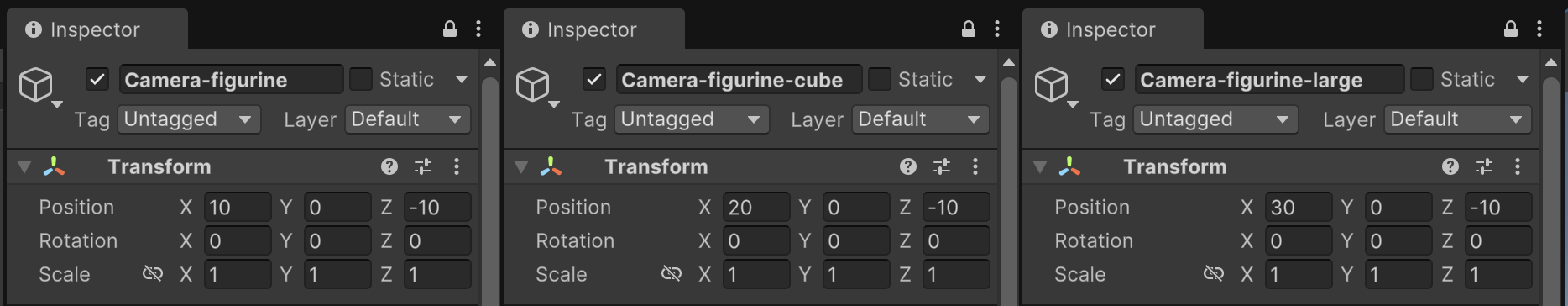The height and width of the screenshot is (306, 1568).
Task: Open Transform kebab menu for Camera-figurine
Action: coord(457,166)
